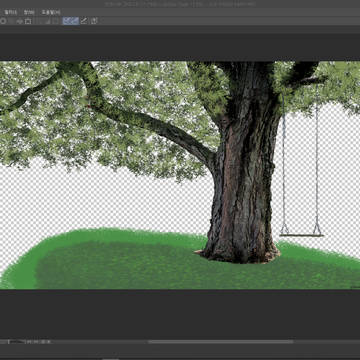This screenshot has height=360, width=360.
Task: Click the square outline icon in the toolbar
Action: [28, 21]
